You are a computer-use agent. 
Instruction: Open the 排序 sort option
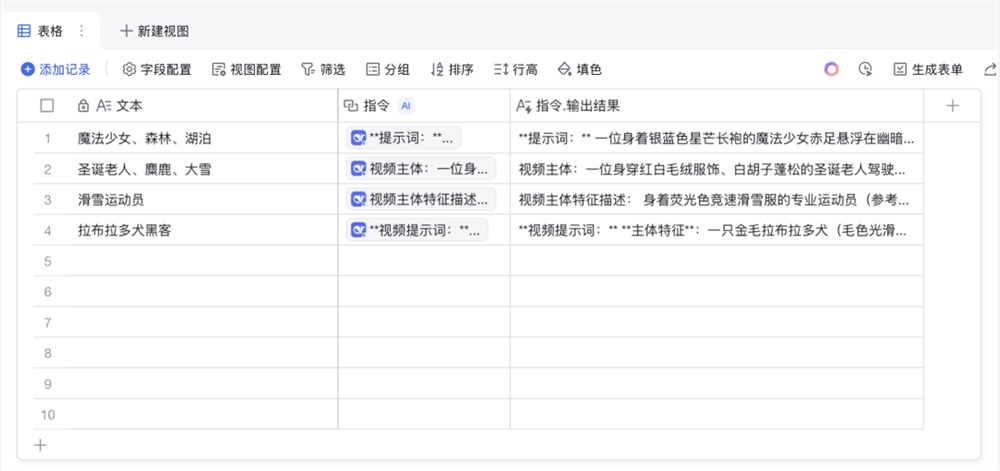452,69
